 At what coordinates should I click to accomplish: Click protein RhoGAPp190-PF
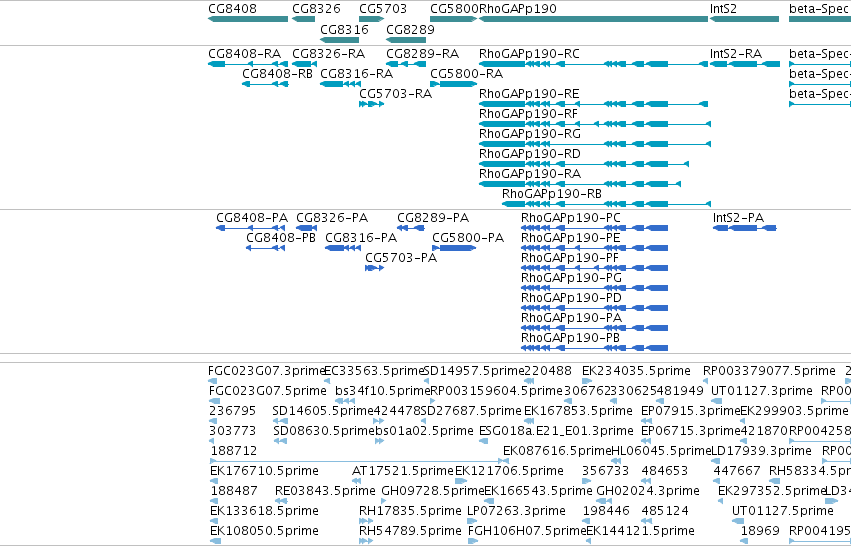point(594,268)
